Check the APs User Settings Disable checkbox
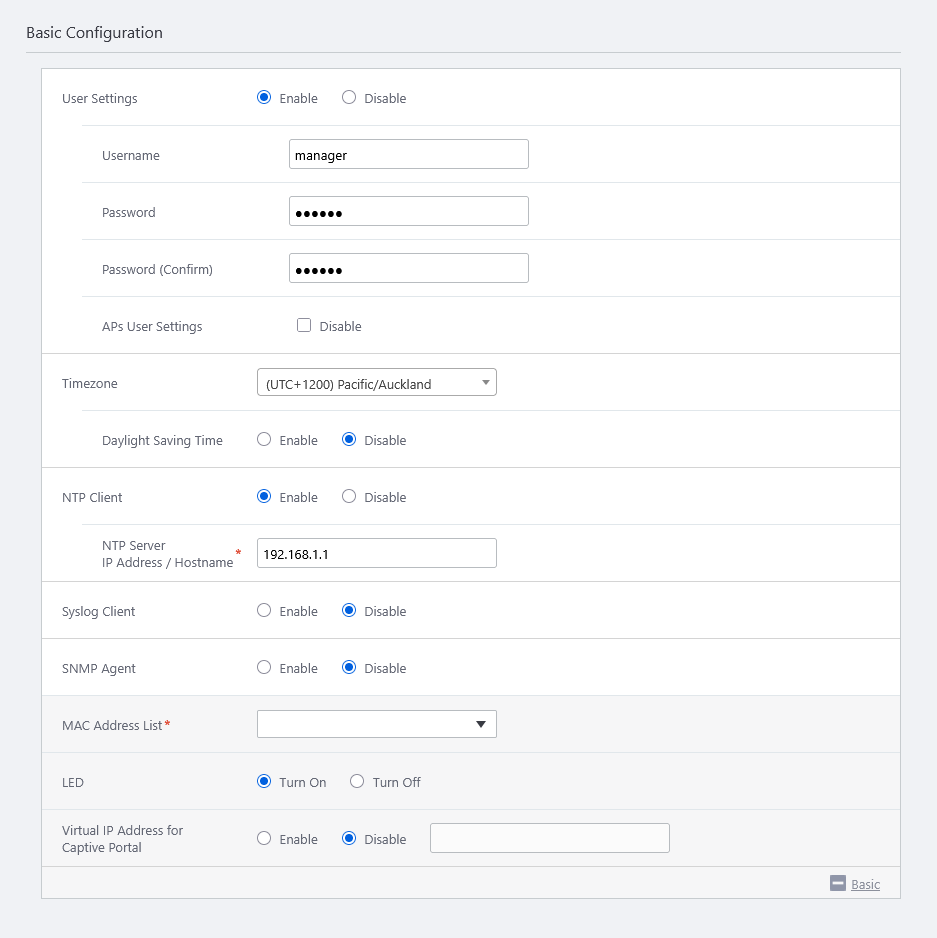Image resolution: width=937 pixels, height=938 pixels. pyautogui.click(x=304, y=326)
